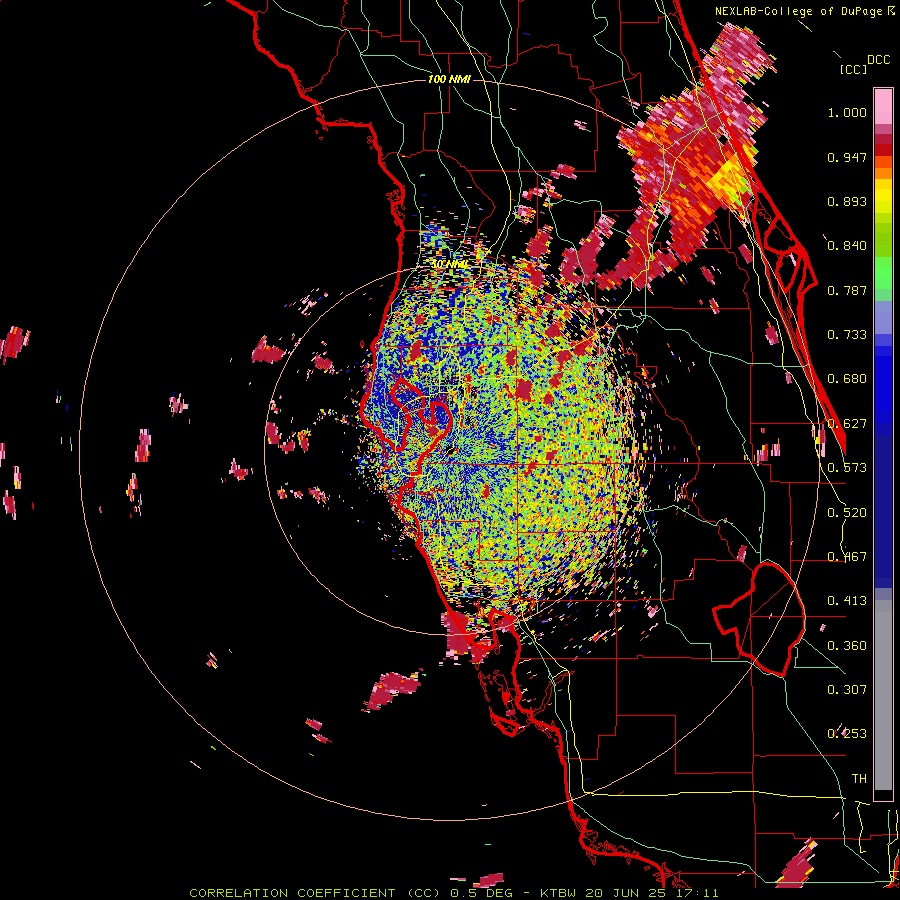The height and width of the screenshot is (900, 900).
Task: Select the 0.893 legend value
Action: coord(847,201)
